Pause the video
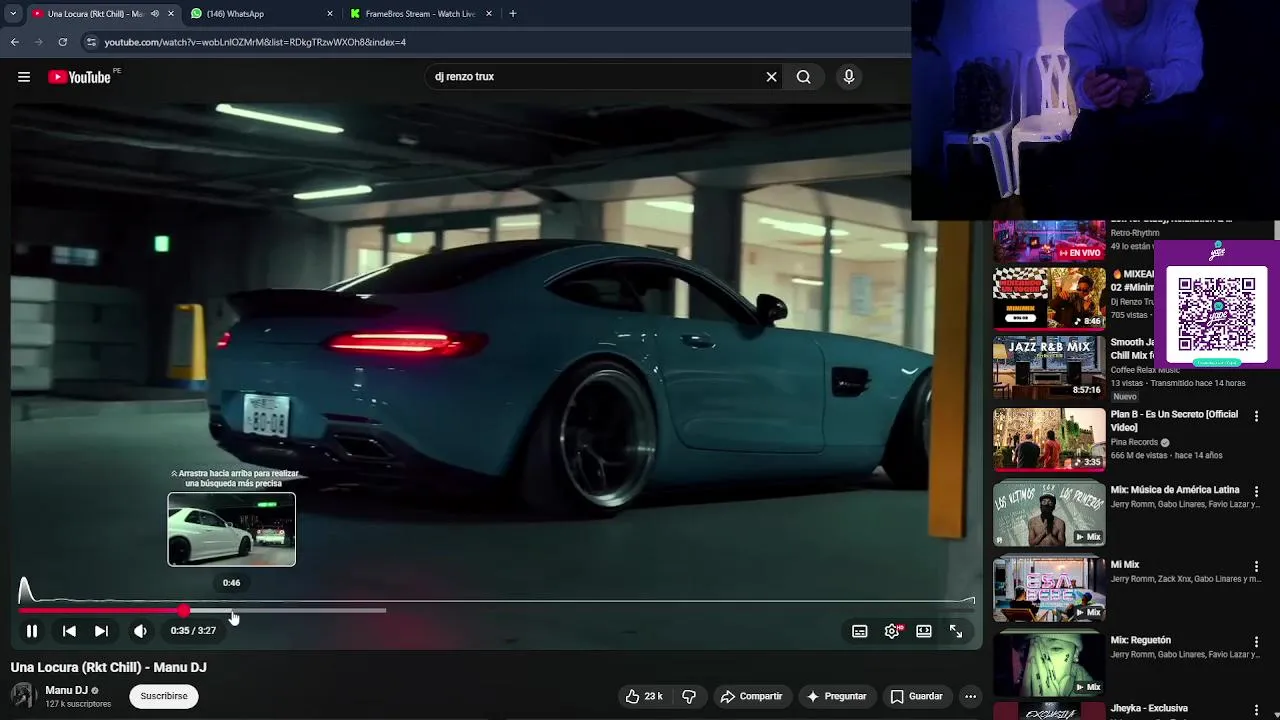Screen dimensions: 1280x720 coord(32,631)
